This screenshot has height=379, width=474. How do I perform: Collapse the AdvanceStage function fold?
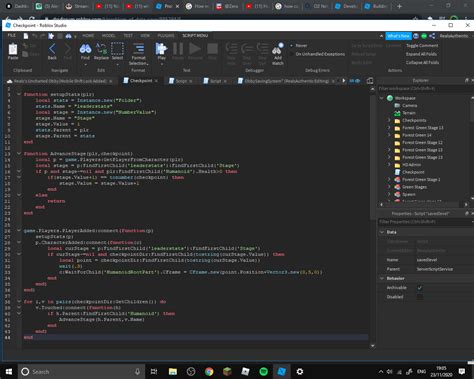pos(19,154)
